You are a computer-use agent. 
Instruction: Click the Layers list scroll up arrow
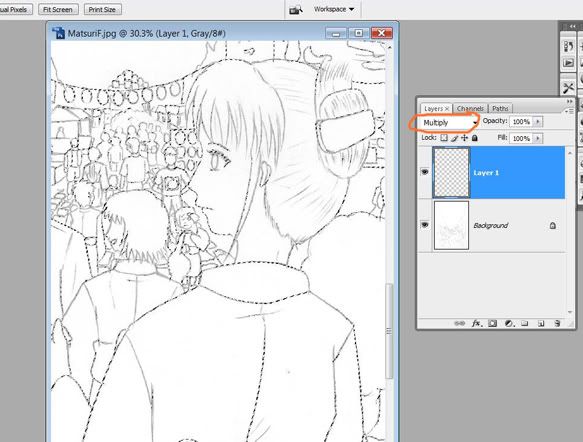570,152
